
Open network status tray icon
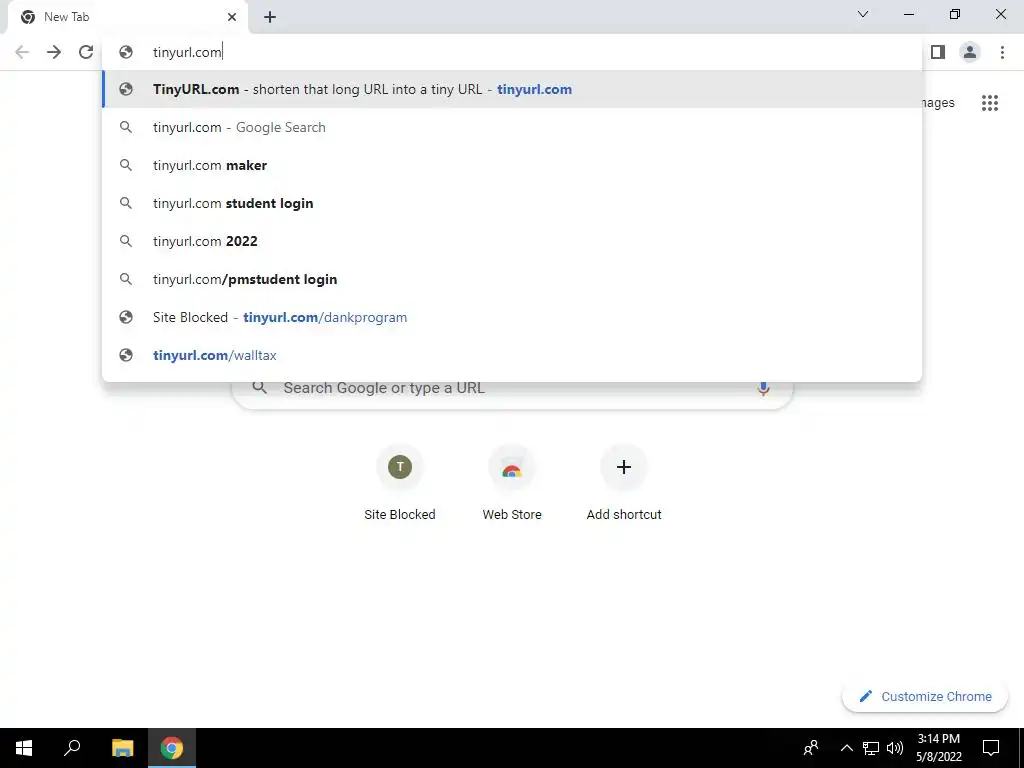(871, 748)
